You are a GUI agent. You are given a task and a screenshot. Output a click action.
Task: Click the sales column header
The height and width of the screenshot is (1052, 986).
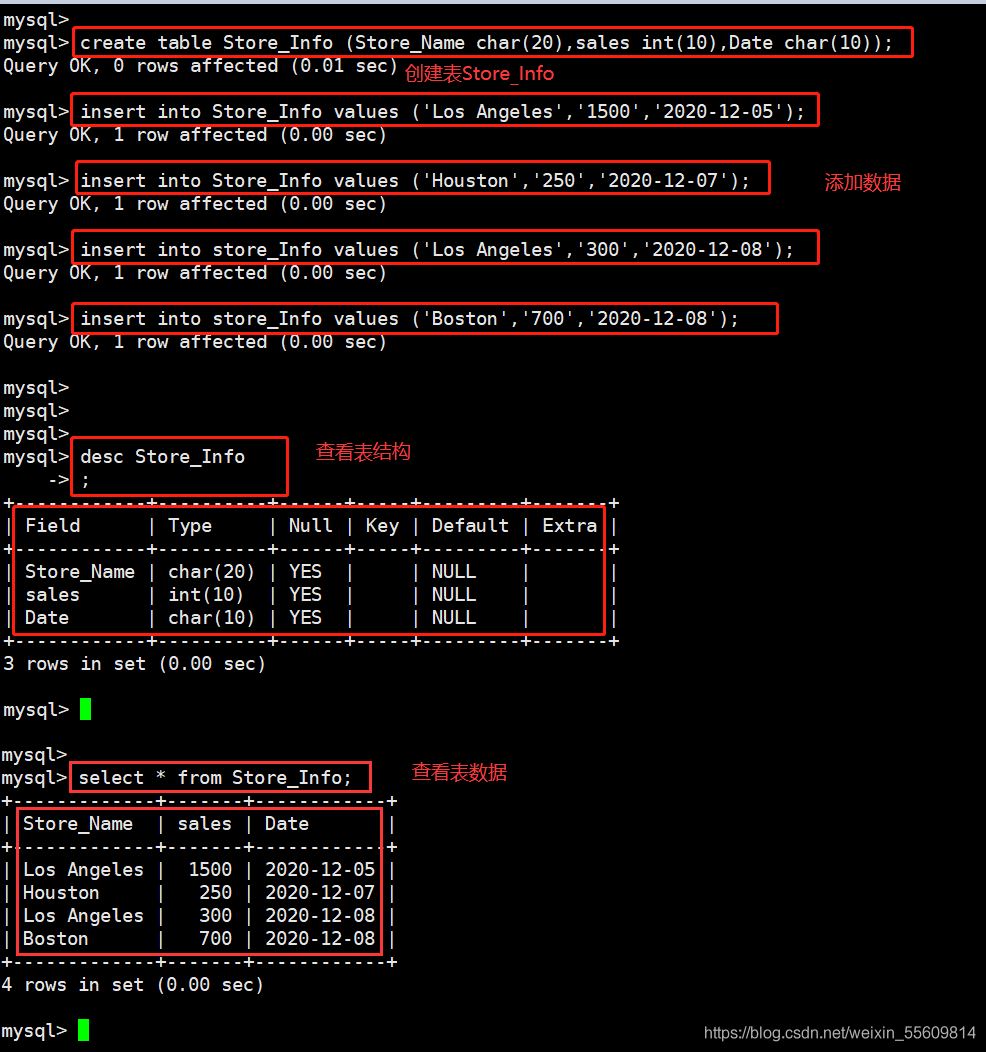pos(204,824)
